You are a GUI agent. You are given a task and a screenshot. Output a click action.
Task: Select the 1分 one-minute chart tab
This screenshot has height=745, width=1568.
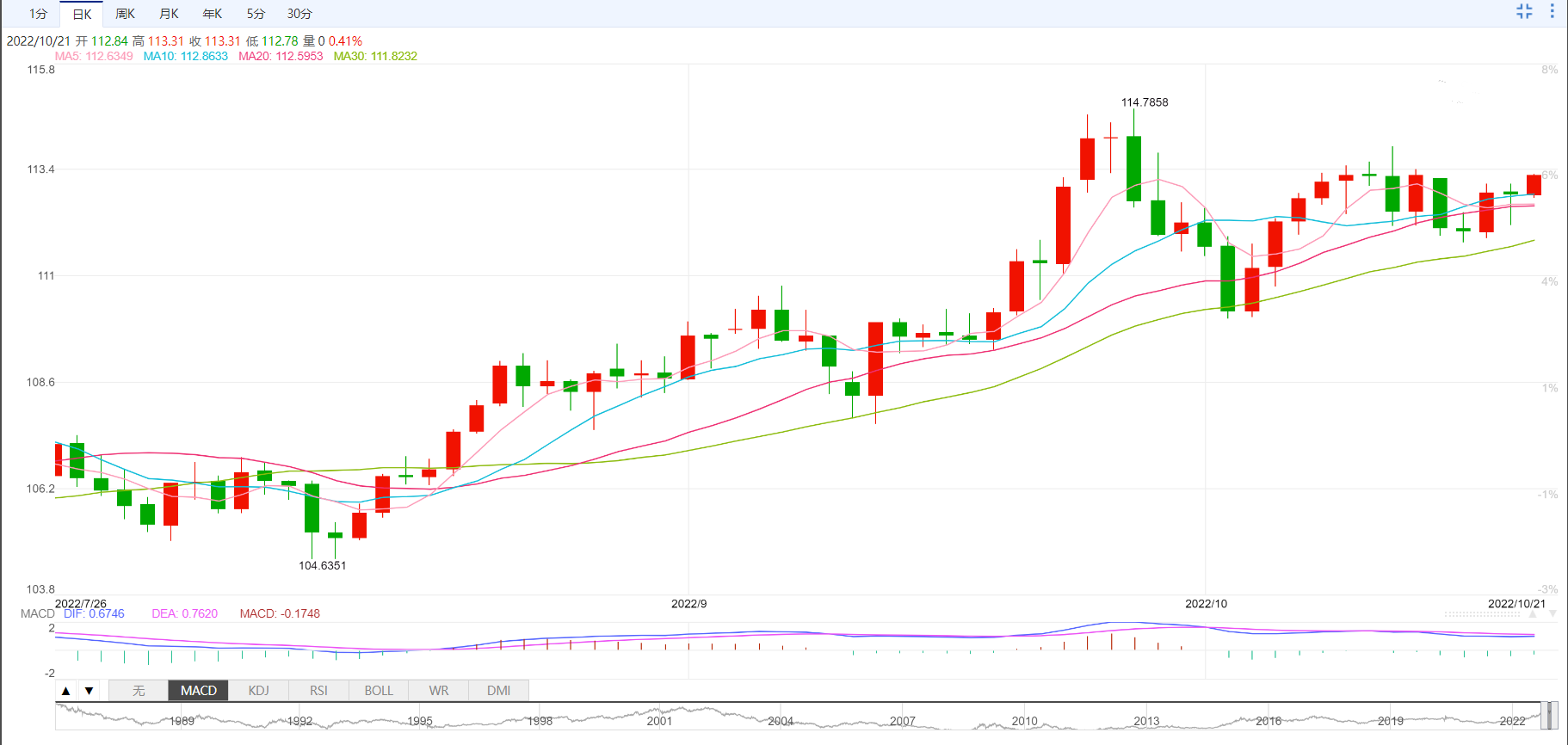click(x=39, y=14)
